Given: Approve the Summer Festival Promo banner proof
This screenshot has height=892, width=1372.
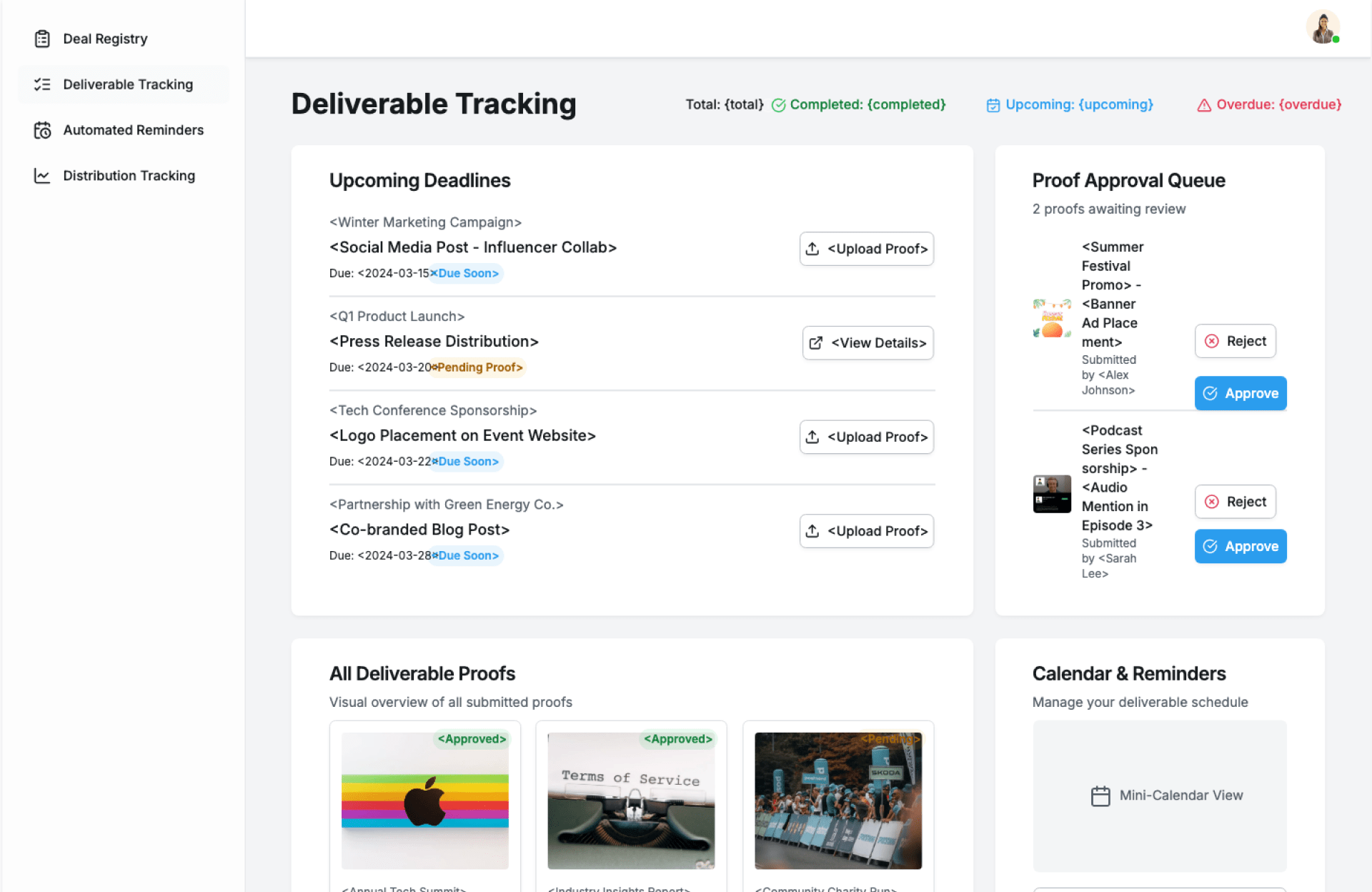Looking at the screenshot, I should coord(1240,393).
